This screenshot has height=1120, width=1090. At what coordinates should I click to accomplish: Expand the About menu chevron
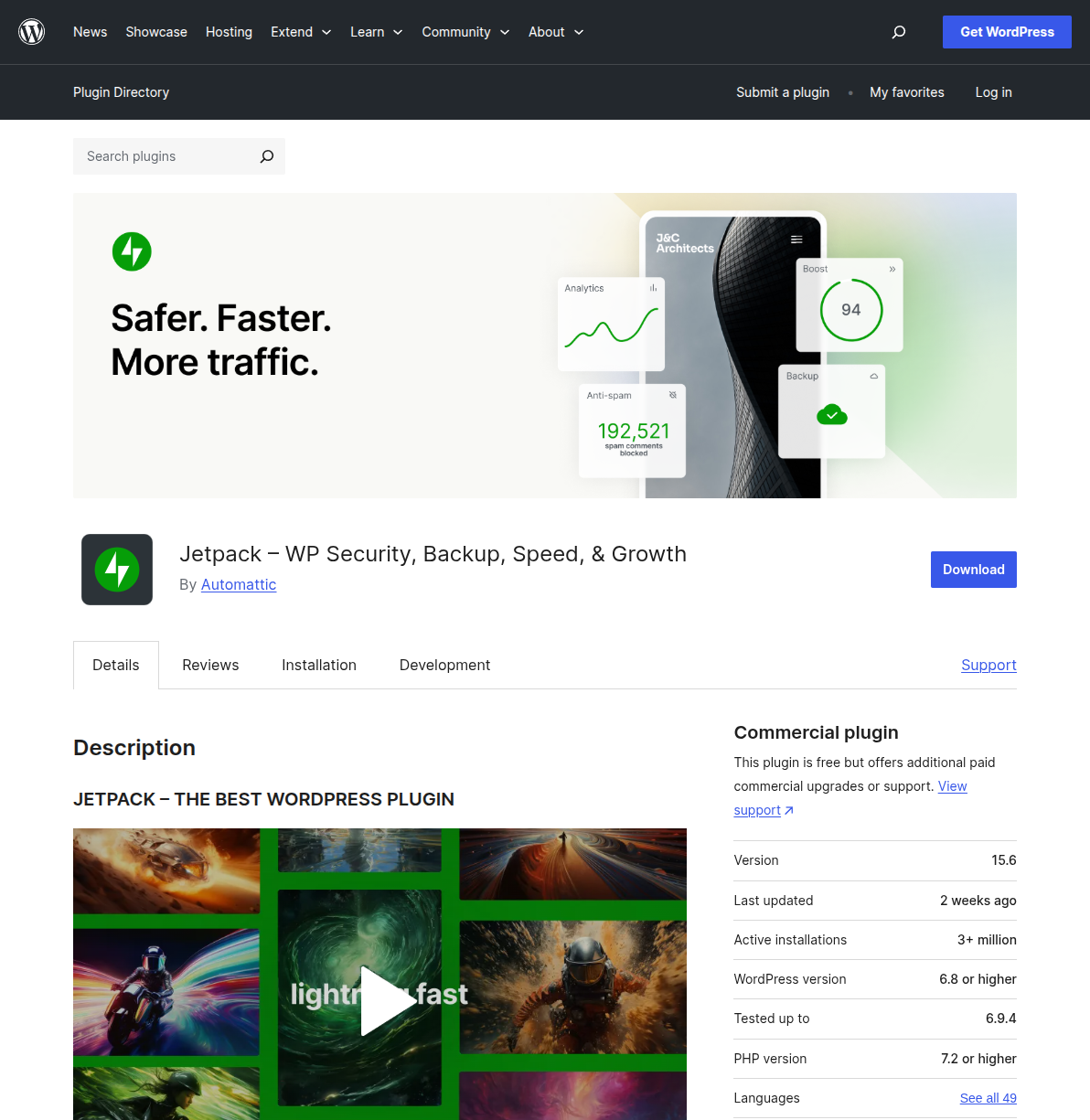pos(581,32)
